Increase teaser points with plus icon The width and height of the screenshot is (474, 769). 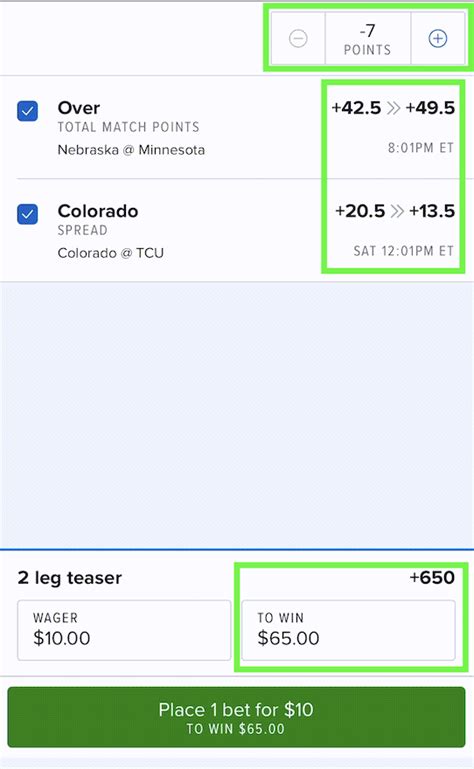[x=438, y=38]
